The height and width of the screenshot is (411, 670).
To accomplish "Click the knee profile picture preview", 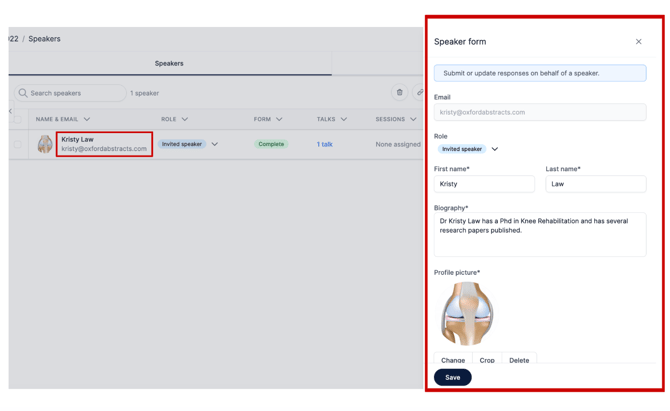I will 467,313.
